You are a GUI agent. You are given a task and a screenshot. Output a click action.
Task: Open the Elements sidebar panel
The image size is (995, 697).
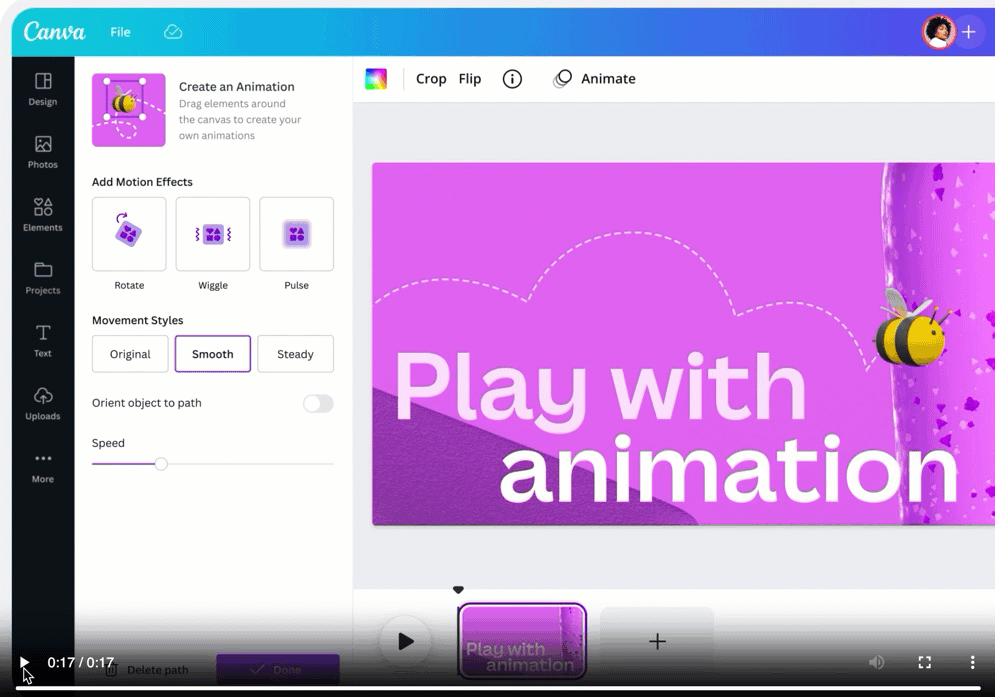tap(43, 215)
